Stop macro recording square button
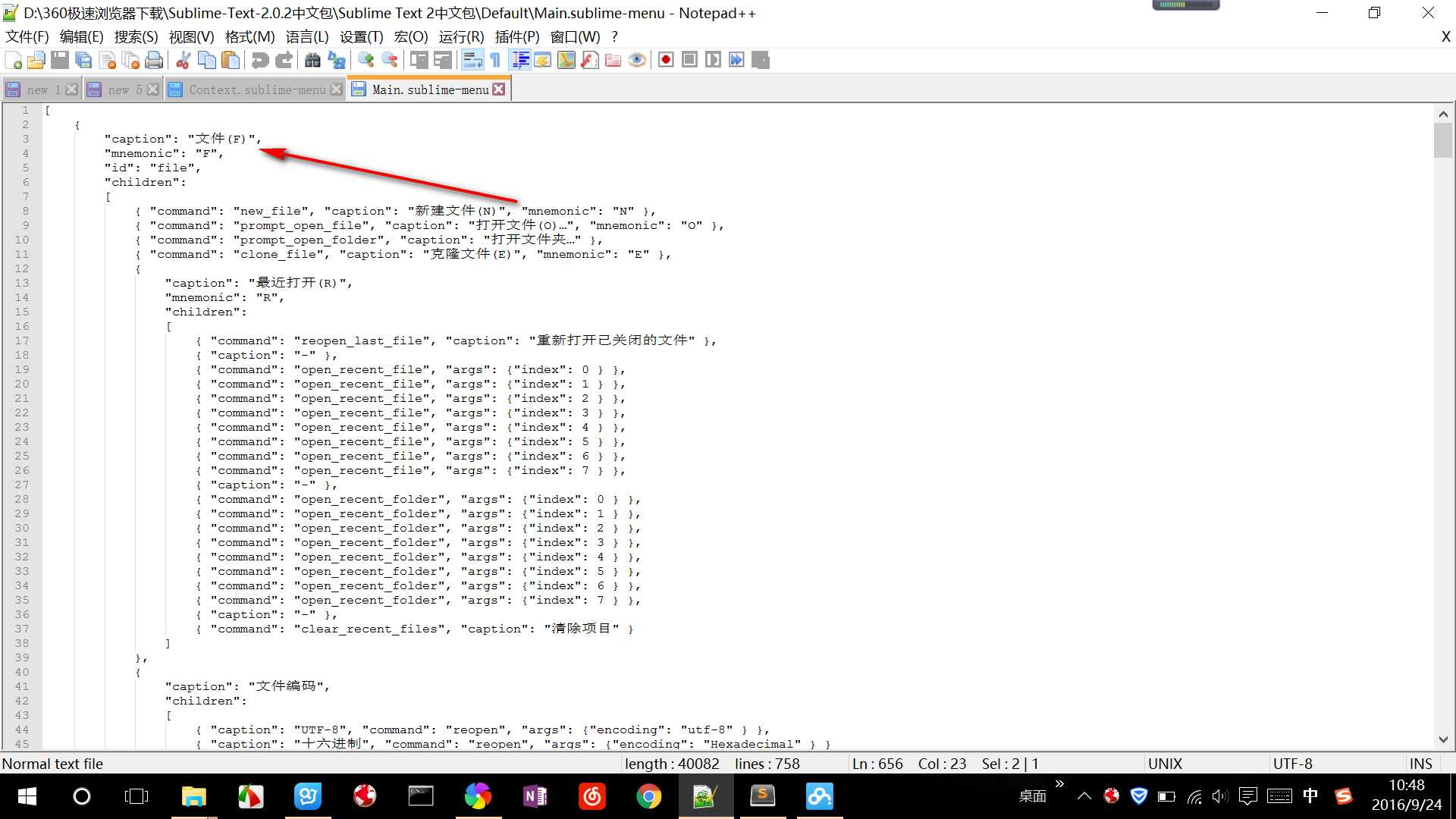This screenshot has width=1456, height=819. [689, 60]
